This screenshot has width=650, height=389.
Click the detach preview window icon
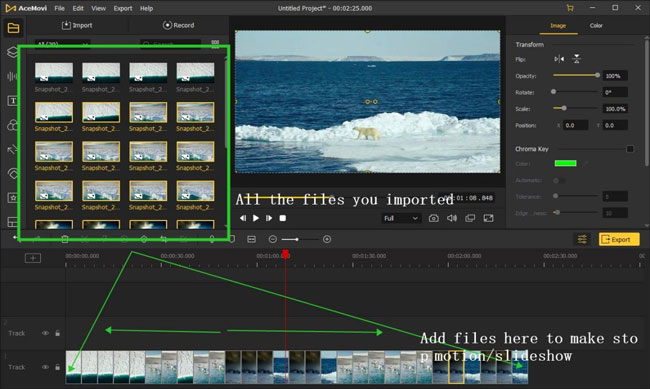[x=470, y=218]
